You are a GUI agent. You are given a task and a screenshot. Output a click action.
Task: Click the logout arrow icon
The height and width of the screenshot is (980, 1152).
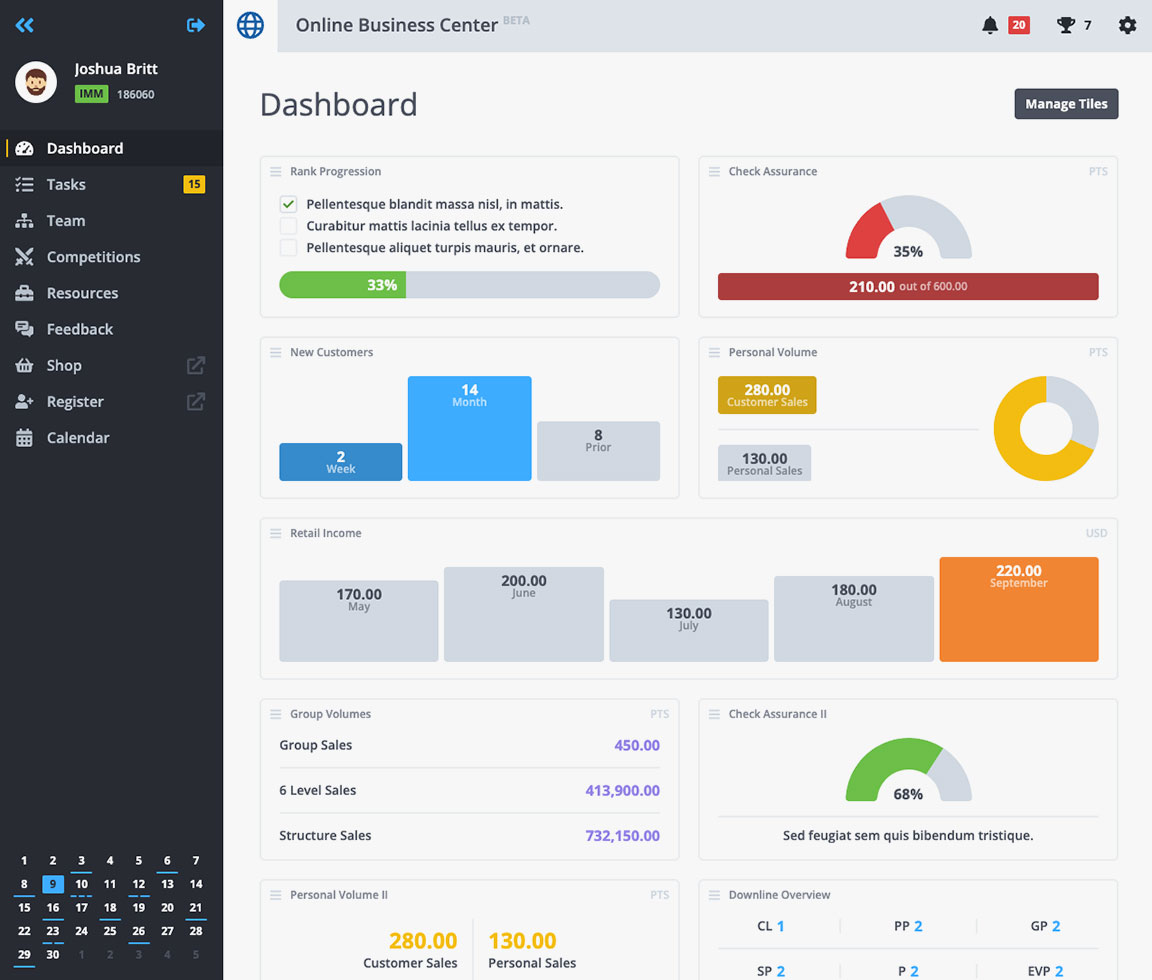pyautogui.click(x=196, y=25)
